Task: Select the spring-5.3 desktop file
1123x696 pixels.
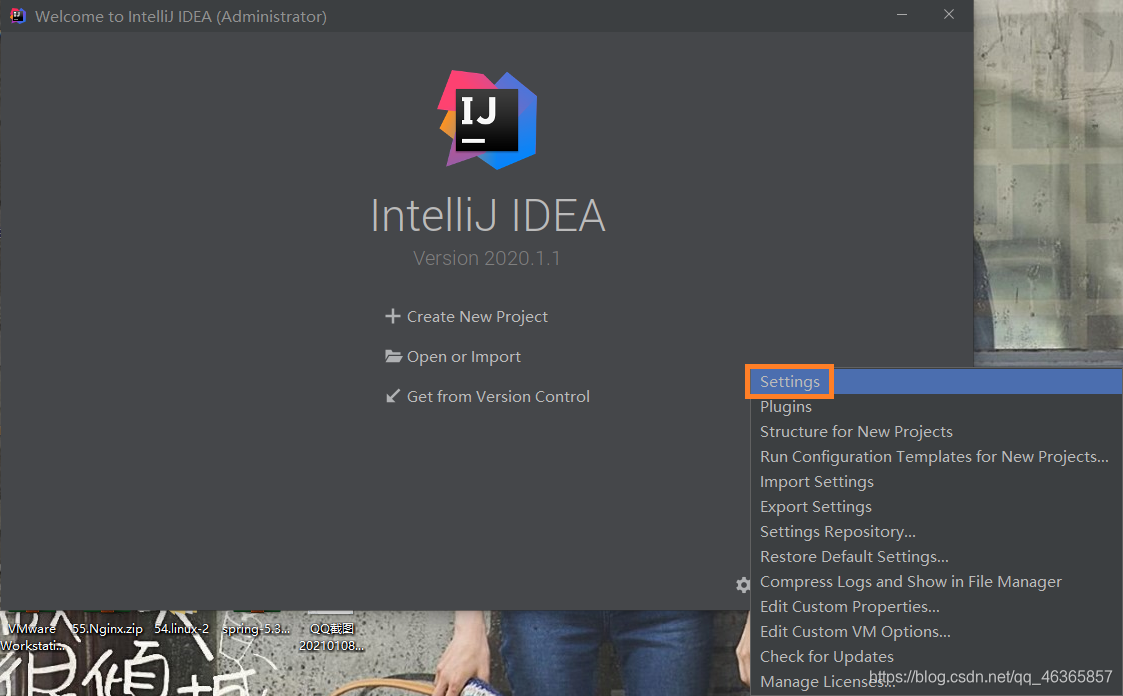Action: pyautogui.click(x=256, y=629)
